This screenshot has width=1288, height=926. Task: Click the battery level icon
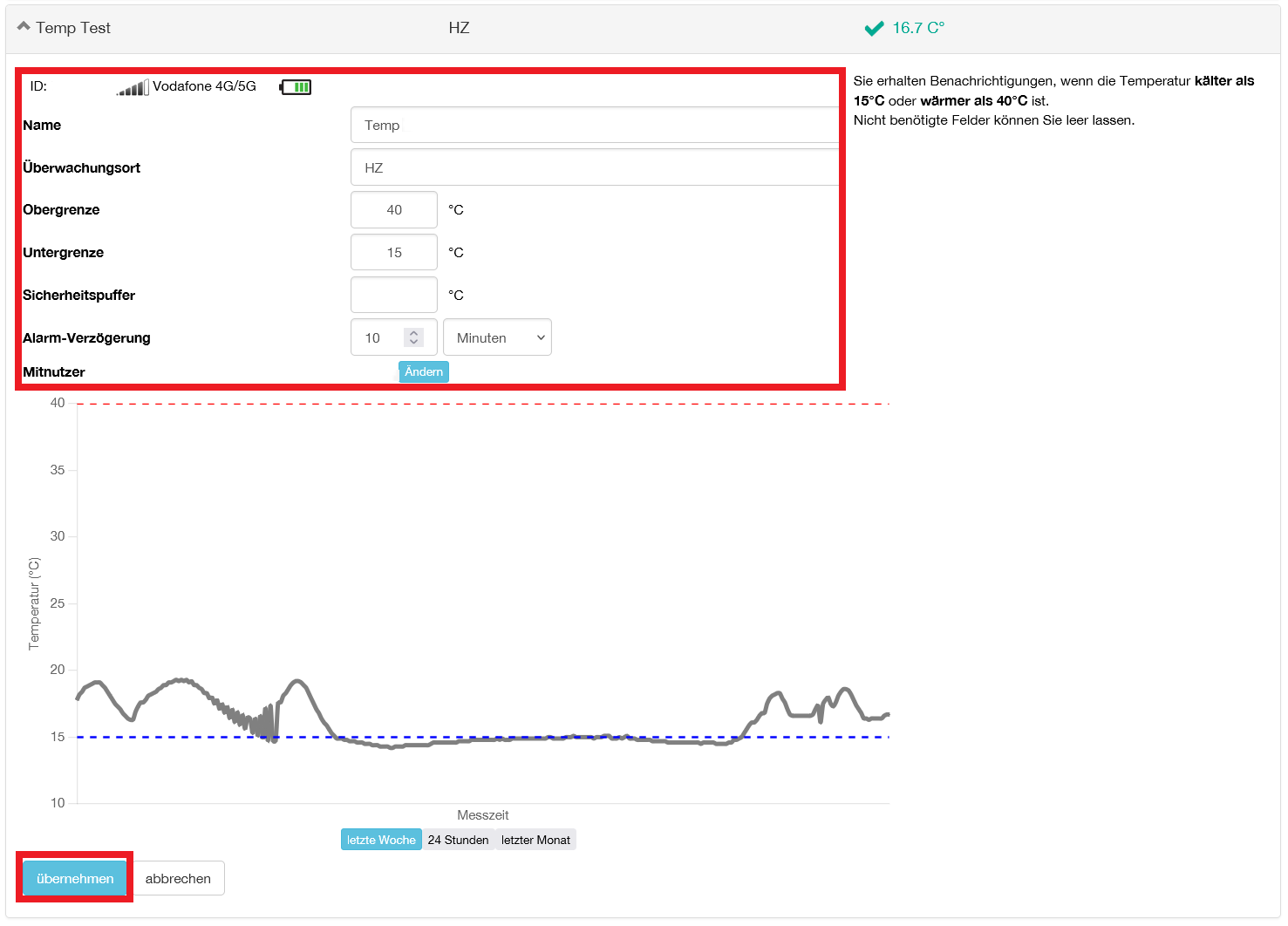296,87
